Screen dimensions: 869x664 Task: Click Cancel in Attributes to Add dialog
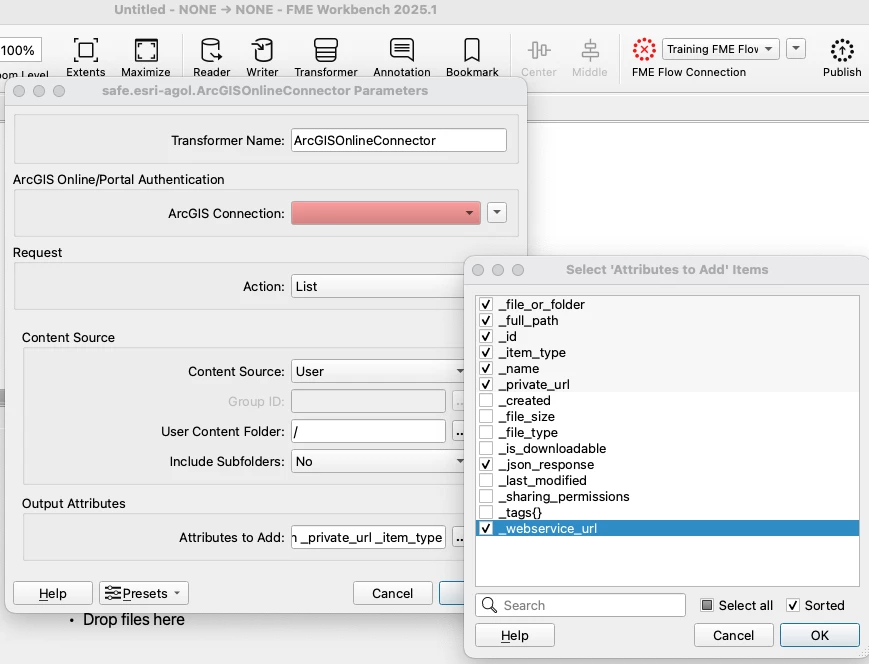tap(733, 635)
